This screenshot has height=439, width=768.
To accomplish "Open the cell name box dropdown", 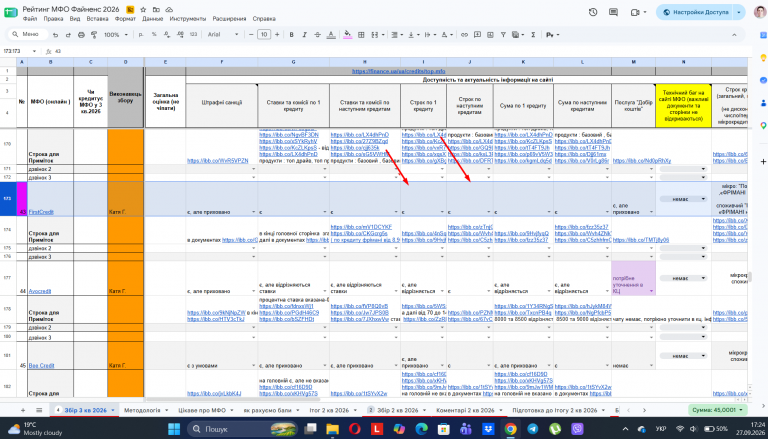I will (x=34, y=51).
